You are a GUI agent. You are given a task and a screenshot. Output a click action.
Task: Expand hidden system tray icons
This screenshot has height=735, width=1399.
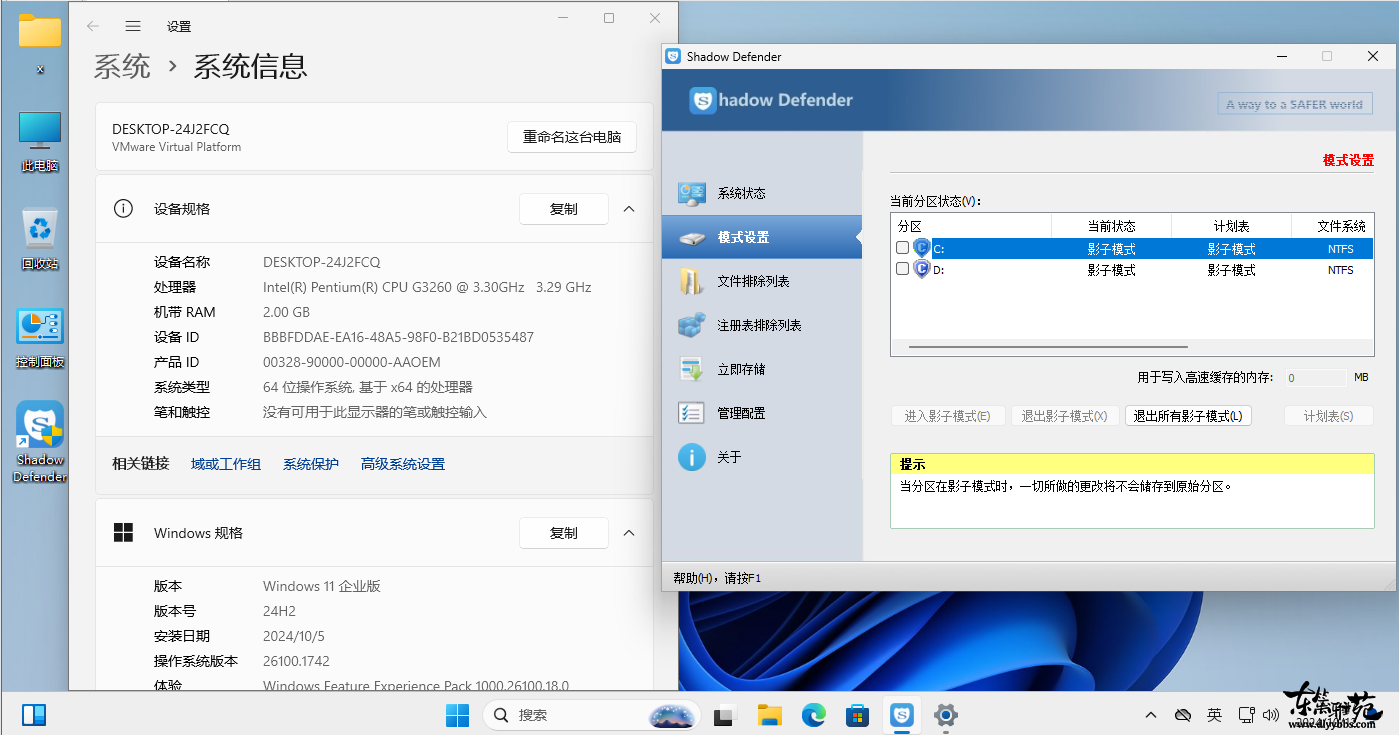[x=1151, y=715]
